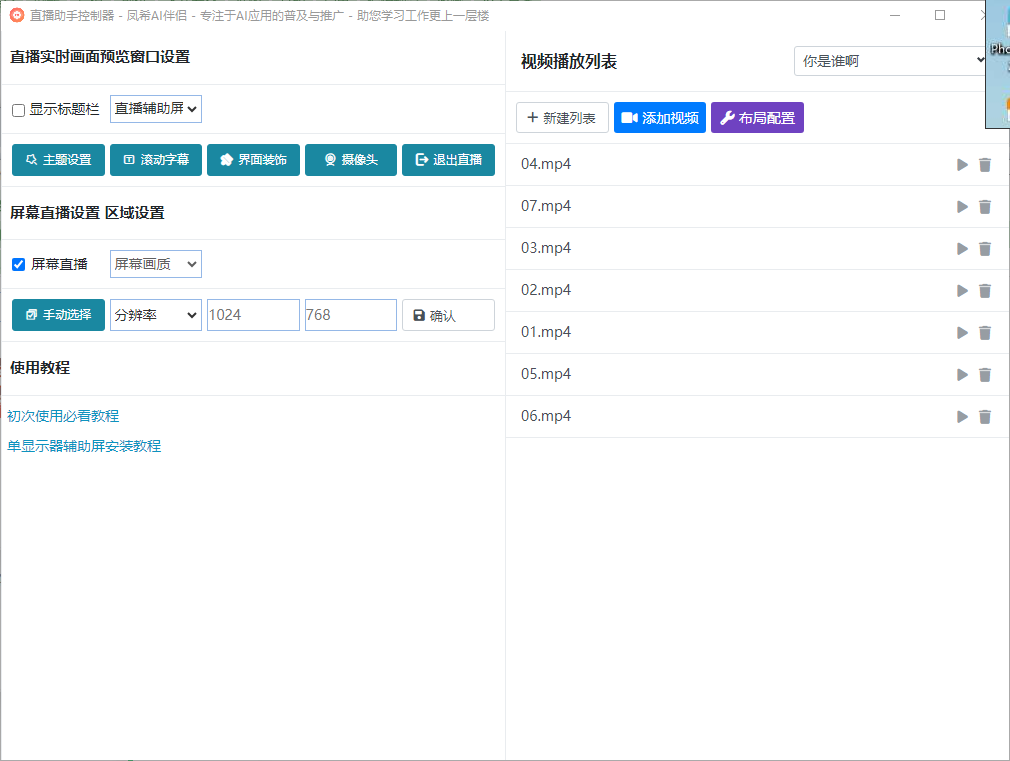Uncheck the 屏幕直播 checkbox
The image size is (1010, 761).
(x=18, y=265)
